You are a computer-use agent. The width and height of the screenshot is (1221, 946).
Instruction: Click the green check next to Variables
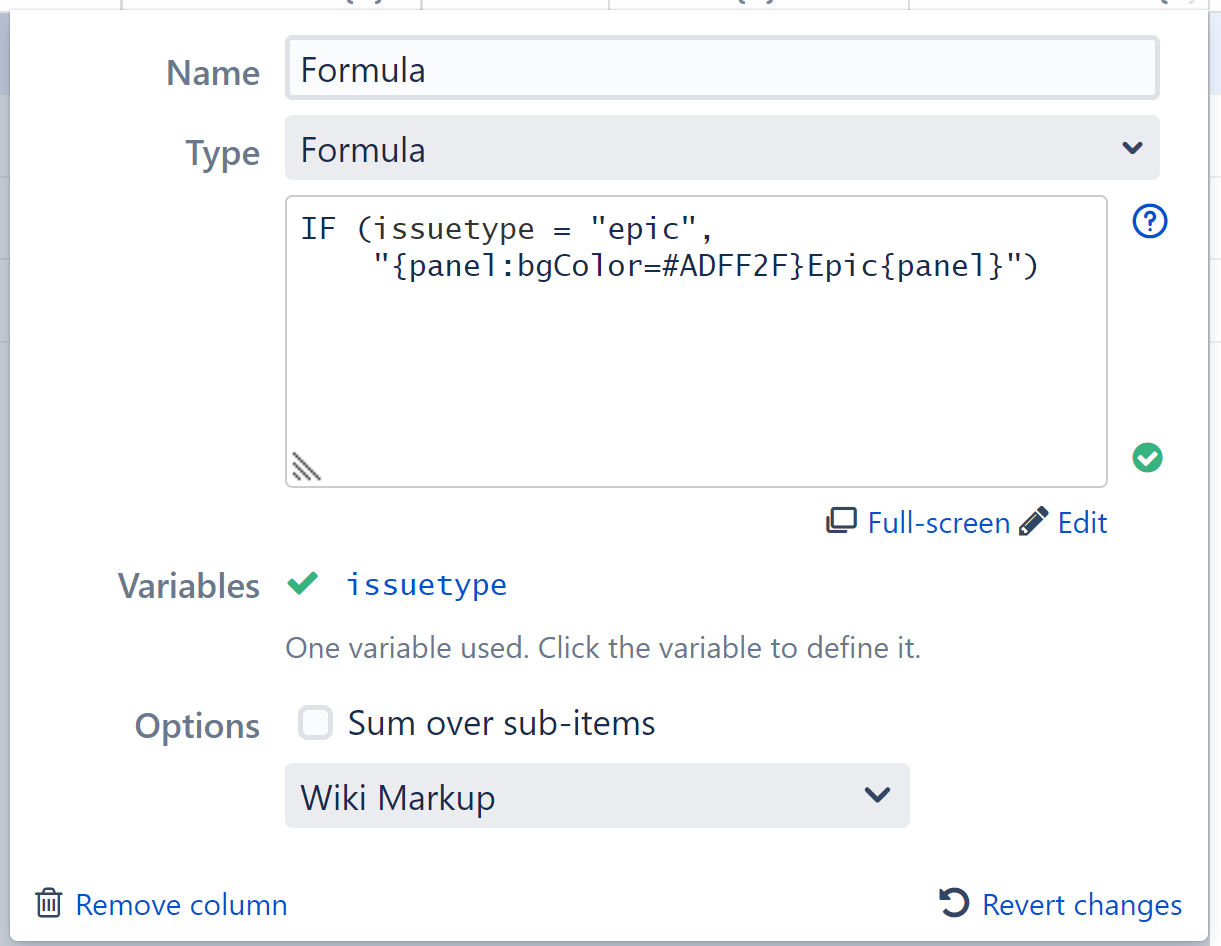302,584
